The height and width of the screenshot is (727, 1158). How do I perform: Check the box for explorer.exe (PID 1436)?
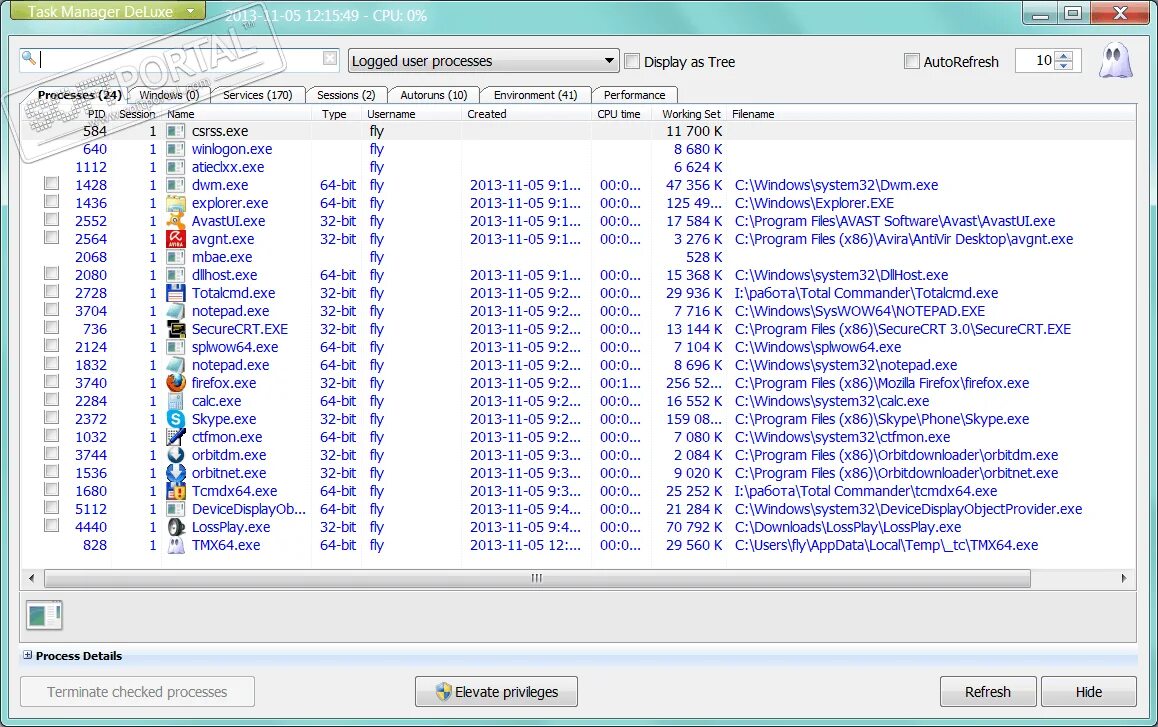[52, 201]
